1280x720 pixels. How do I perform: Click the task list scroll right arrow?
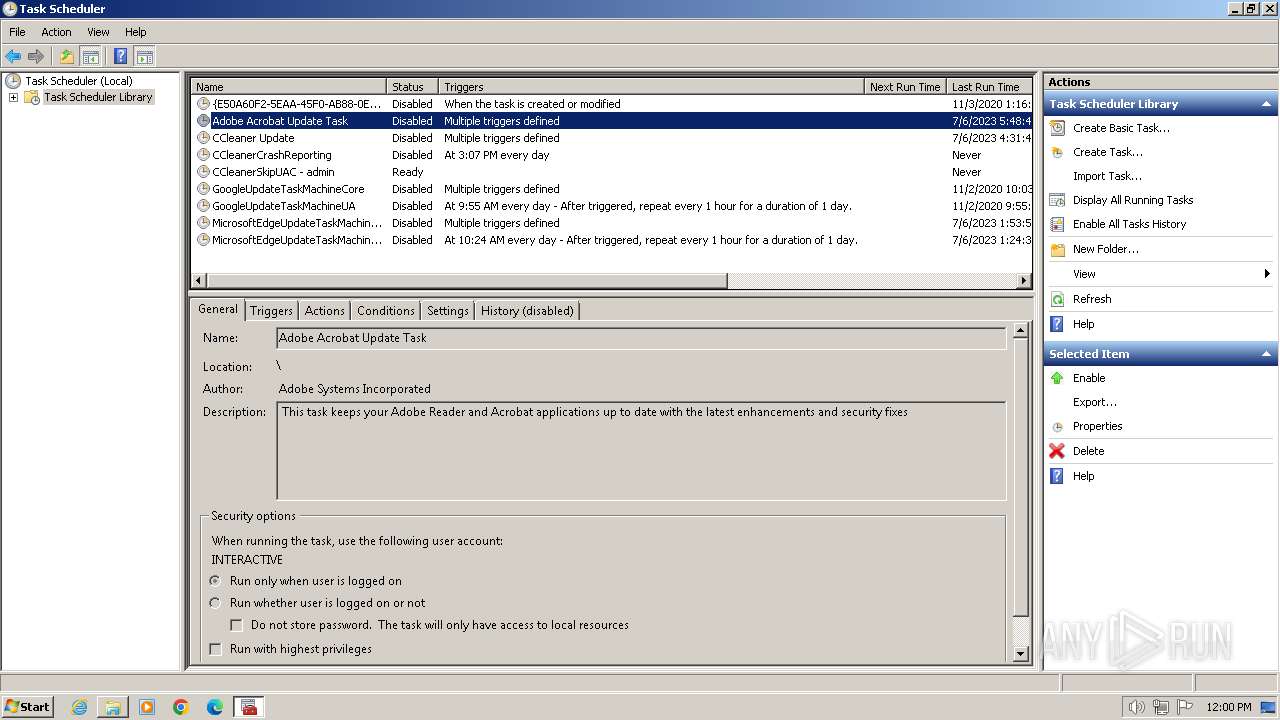[x=1024, y=281]
